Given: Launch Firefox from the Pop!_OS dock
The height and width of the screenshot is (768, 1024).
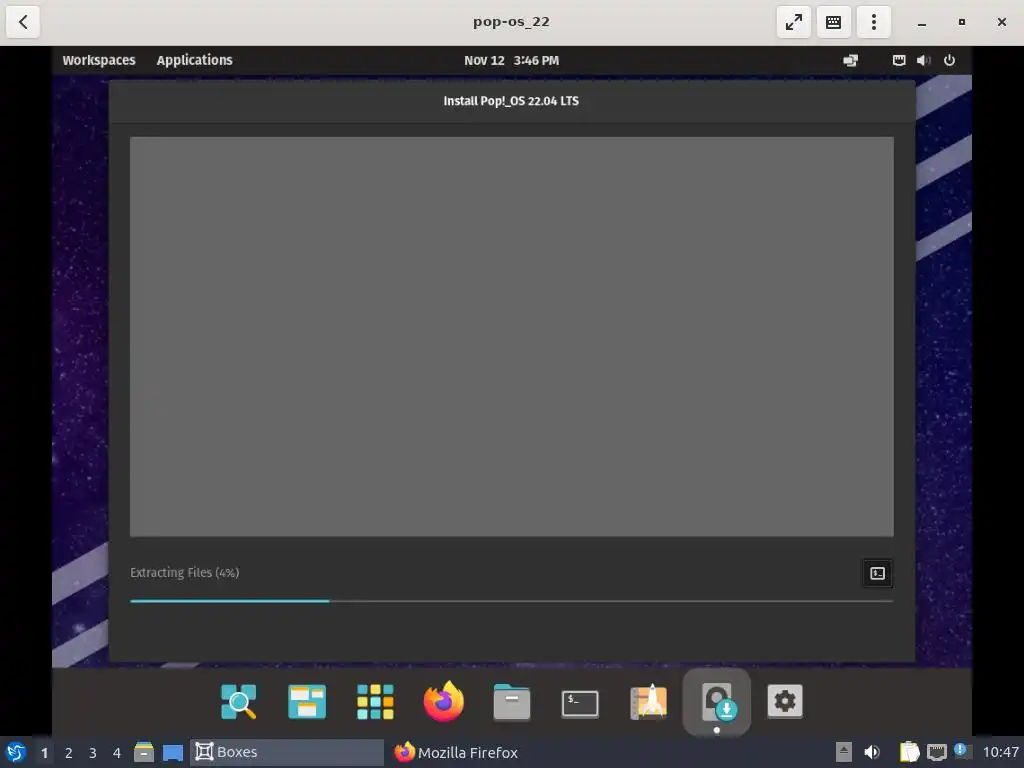Looking at the screenshot, I should 443,701.
